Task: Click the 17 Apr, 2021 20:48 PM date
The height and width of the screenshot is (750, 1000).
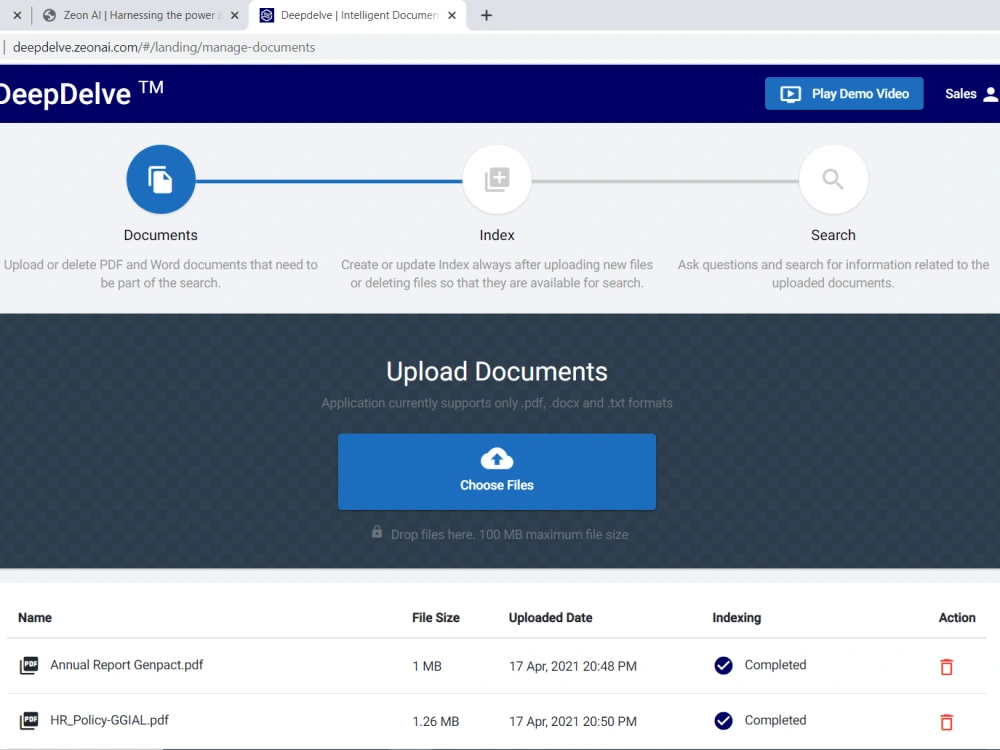Action: click(573, 666)
